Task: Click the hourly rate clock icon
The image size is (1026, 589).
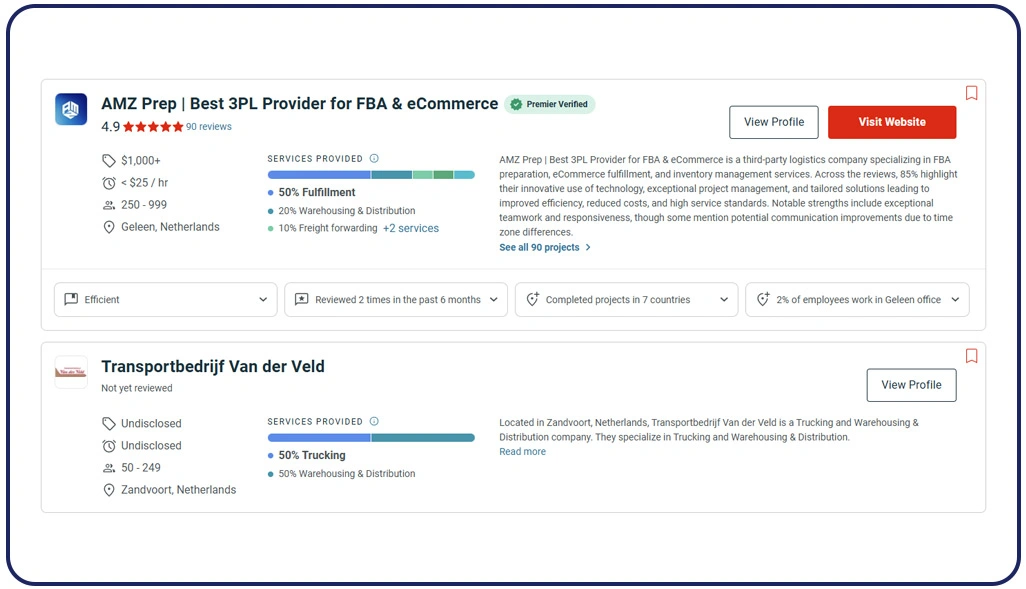Action: coord(107,182)
